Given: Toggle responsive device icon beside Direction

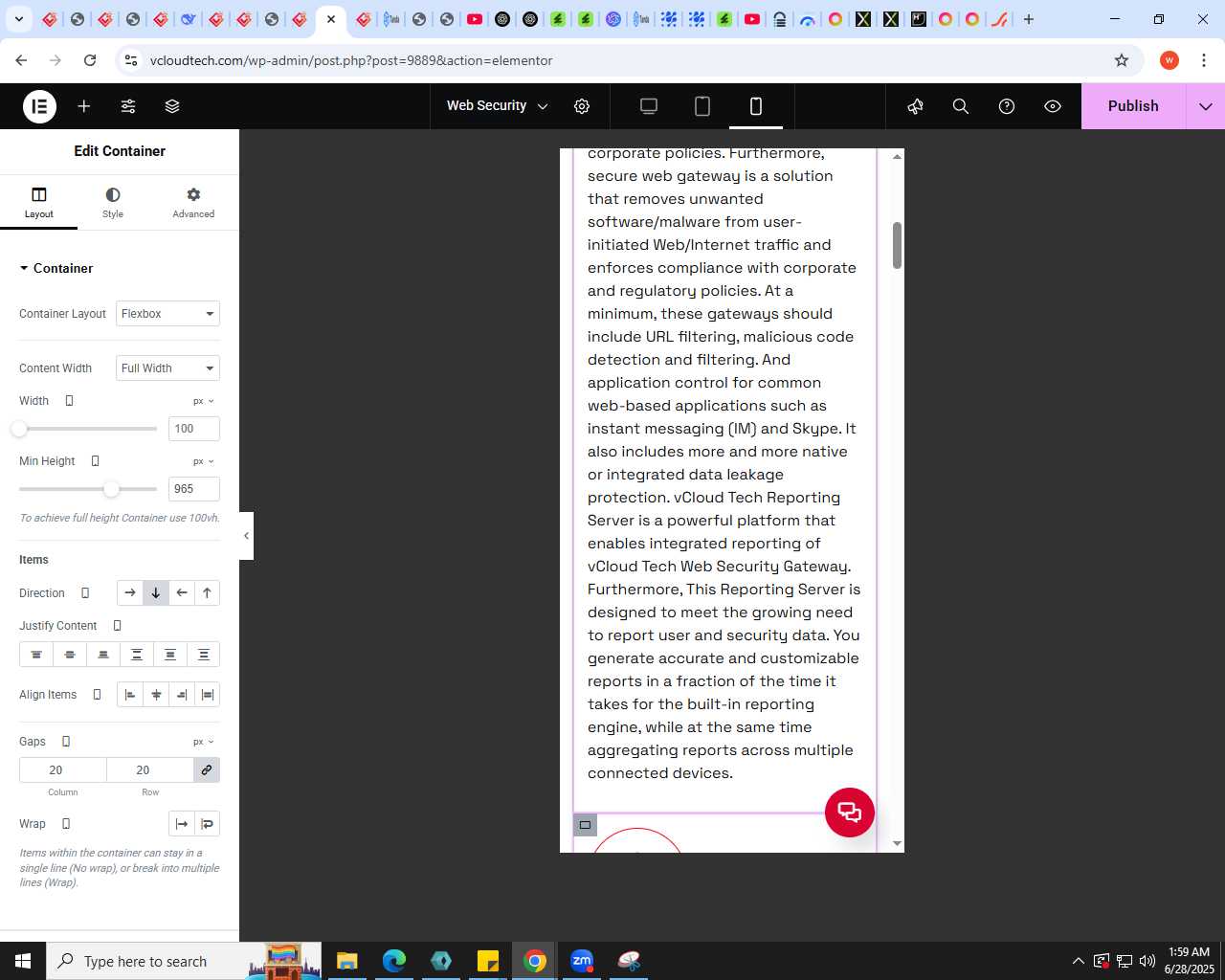Looking at the screenshot, I should (x=85, y=593).
